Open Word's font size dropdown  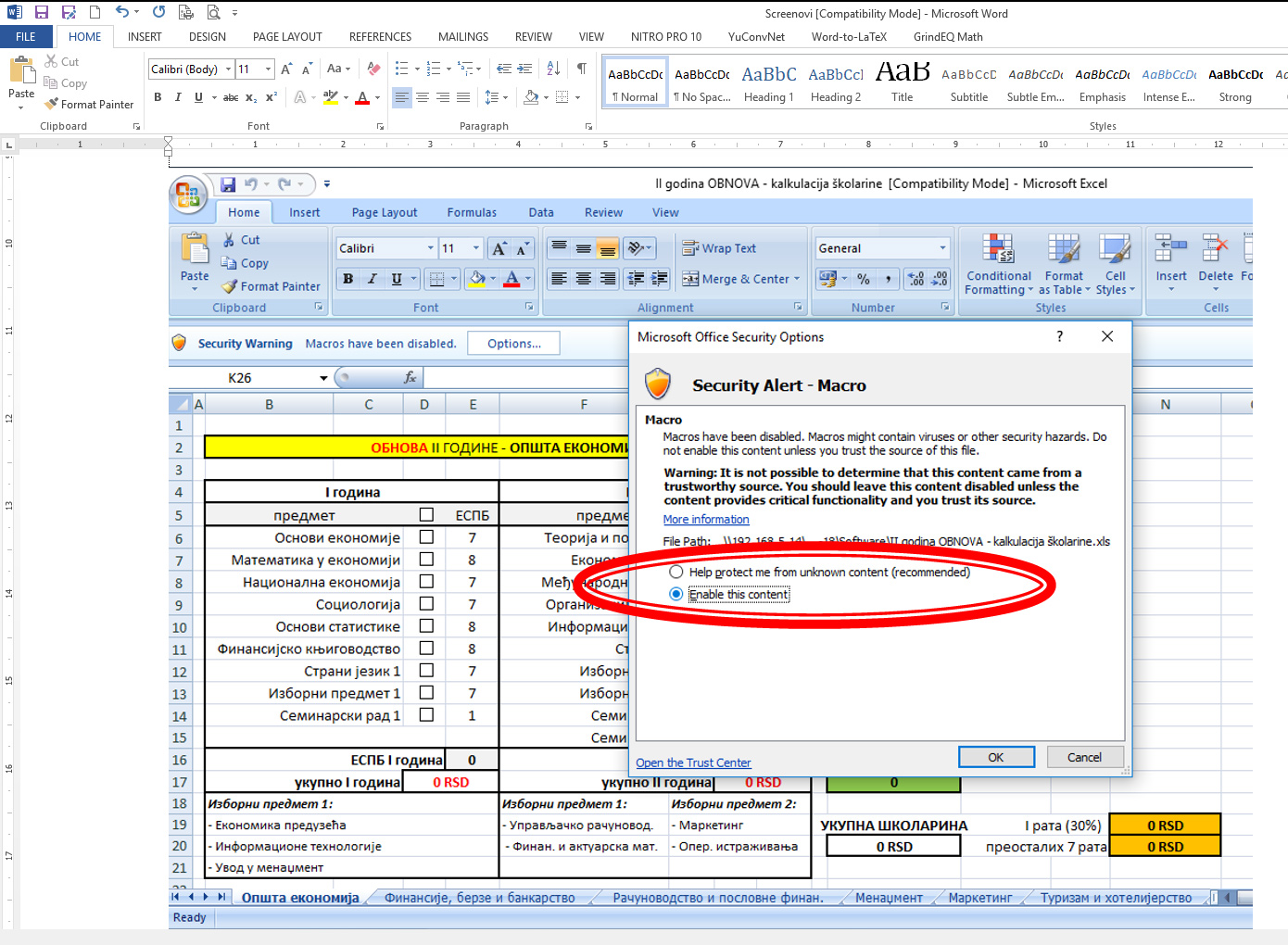[268, 69]
